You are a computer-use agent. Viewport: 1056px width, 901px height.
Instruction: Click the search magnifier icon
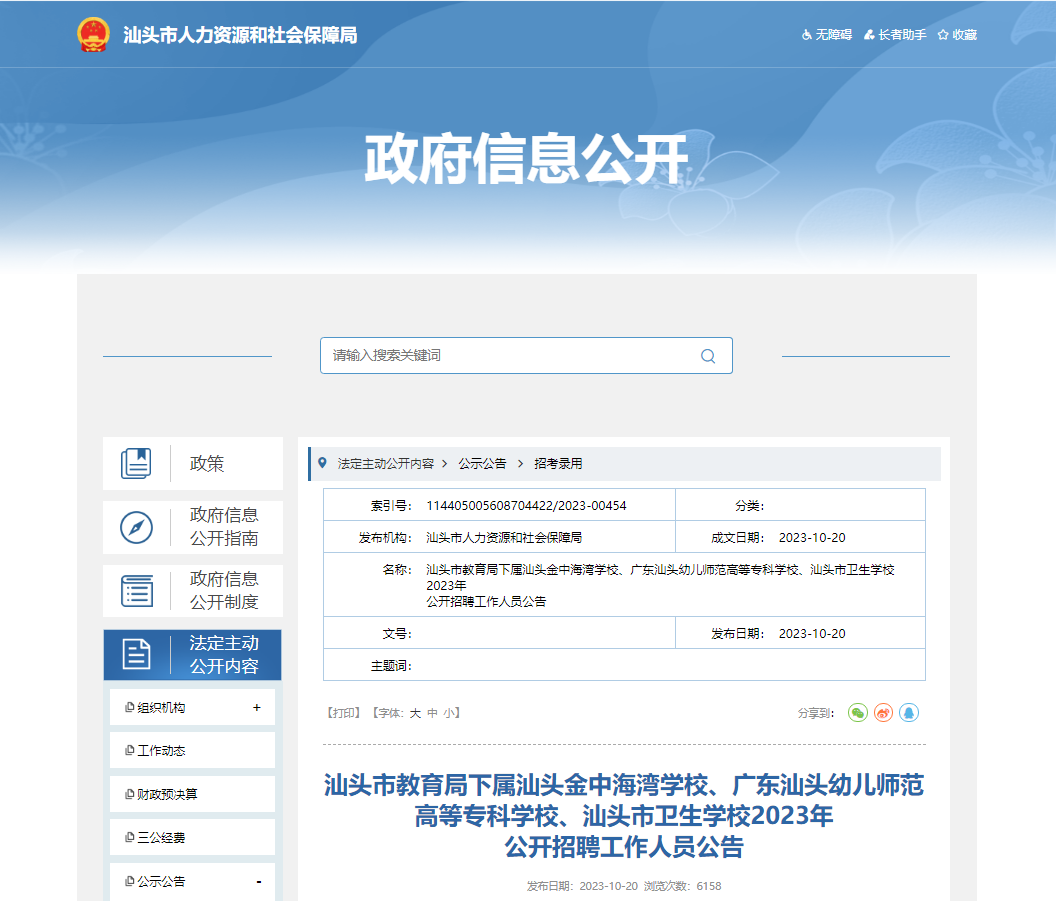click(708, 356)
